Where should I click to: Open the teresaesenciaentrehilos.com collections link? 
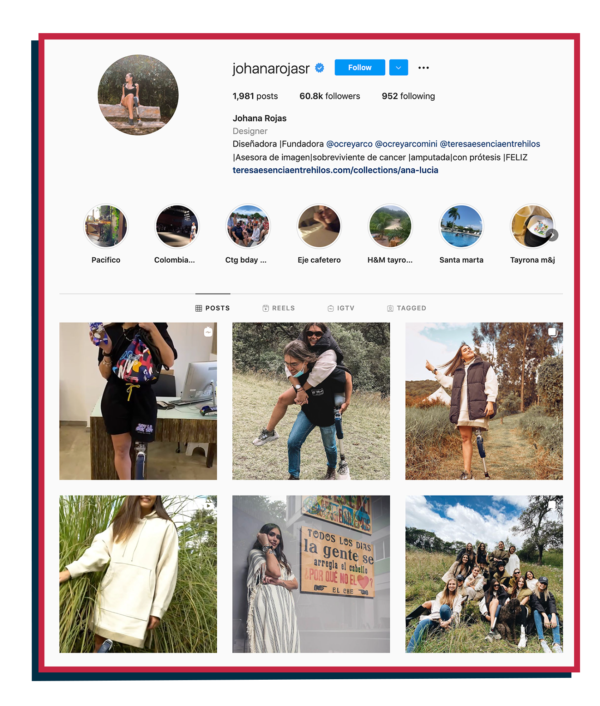(x=335, y=170)
